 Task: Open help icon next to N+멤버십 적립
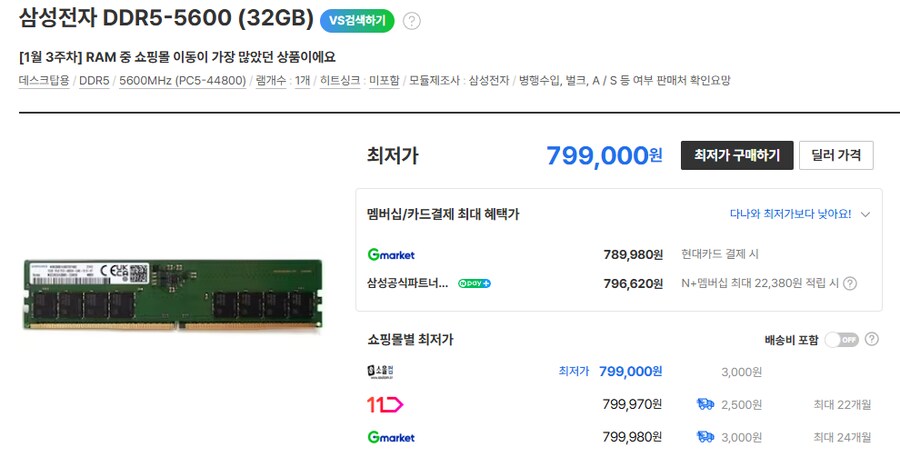tap(850, 283)
